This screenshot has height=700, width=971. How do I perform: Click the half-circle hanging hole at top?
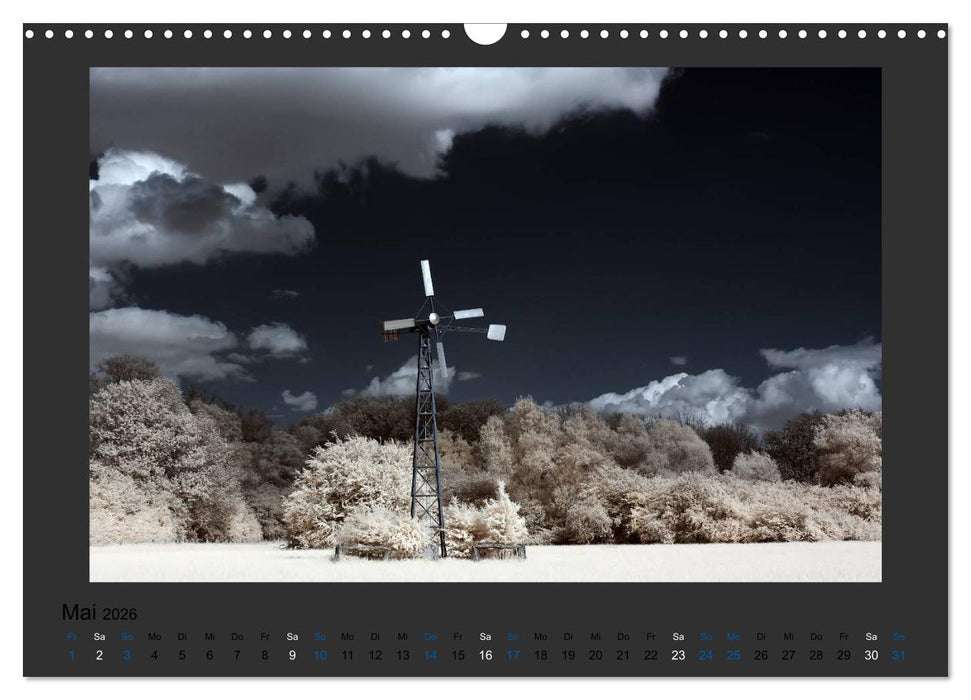pos(485,33)
